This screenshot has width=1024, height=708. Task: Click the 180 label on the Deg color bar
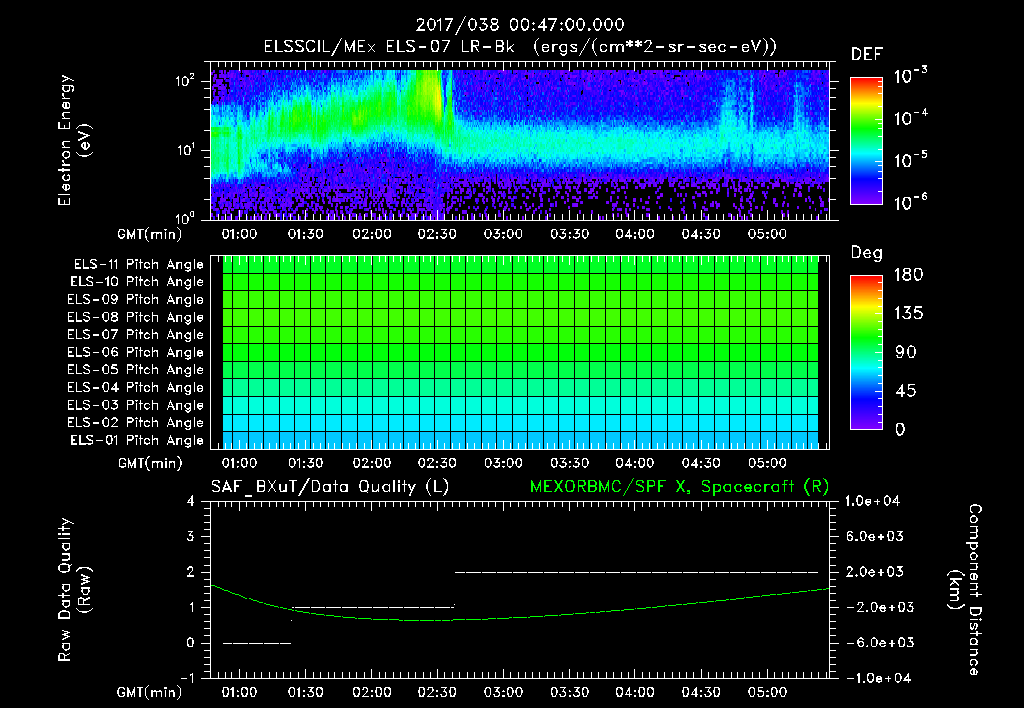coord(908,275)
